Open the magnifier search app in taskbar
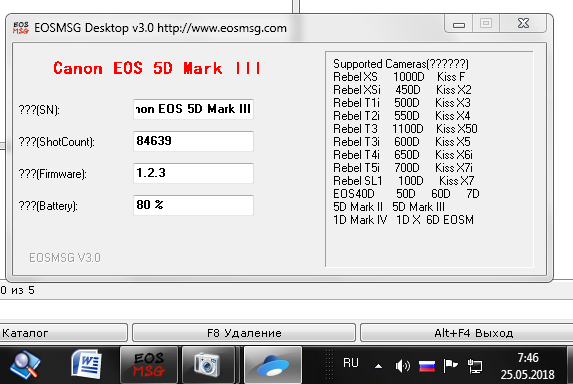 [25, 365]
